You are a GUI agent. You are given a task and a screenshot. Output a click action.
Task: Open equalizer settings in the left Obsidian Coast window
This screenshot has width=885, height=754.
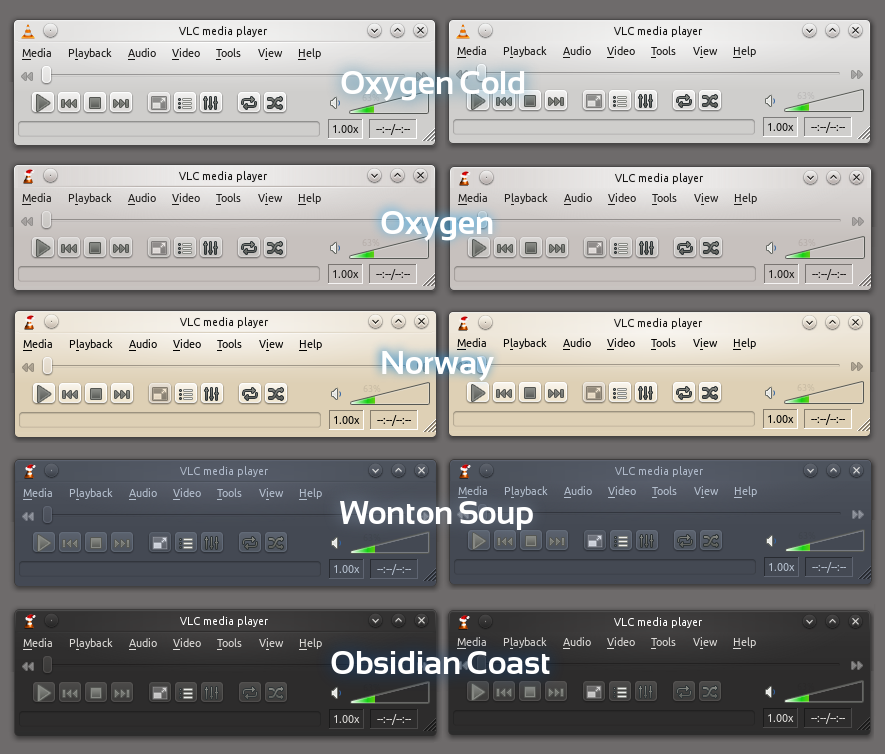(x=212, y=692)
